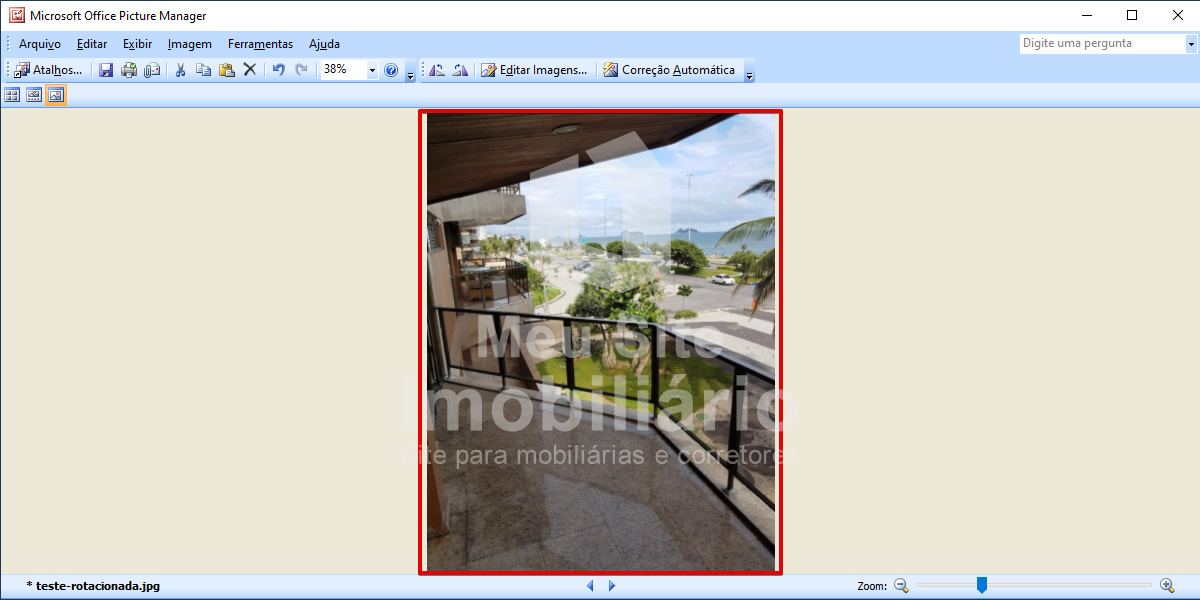Expand toolbar options after Correção Automática
The width and height of the screenshot is (1200, 600).
(749, 74)
